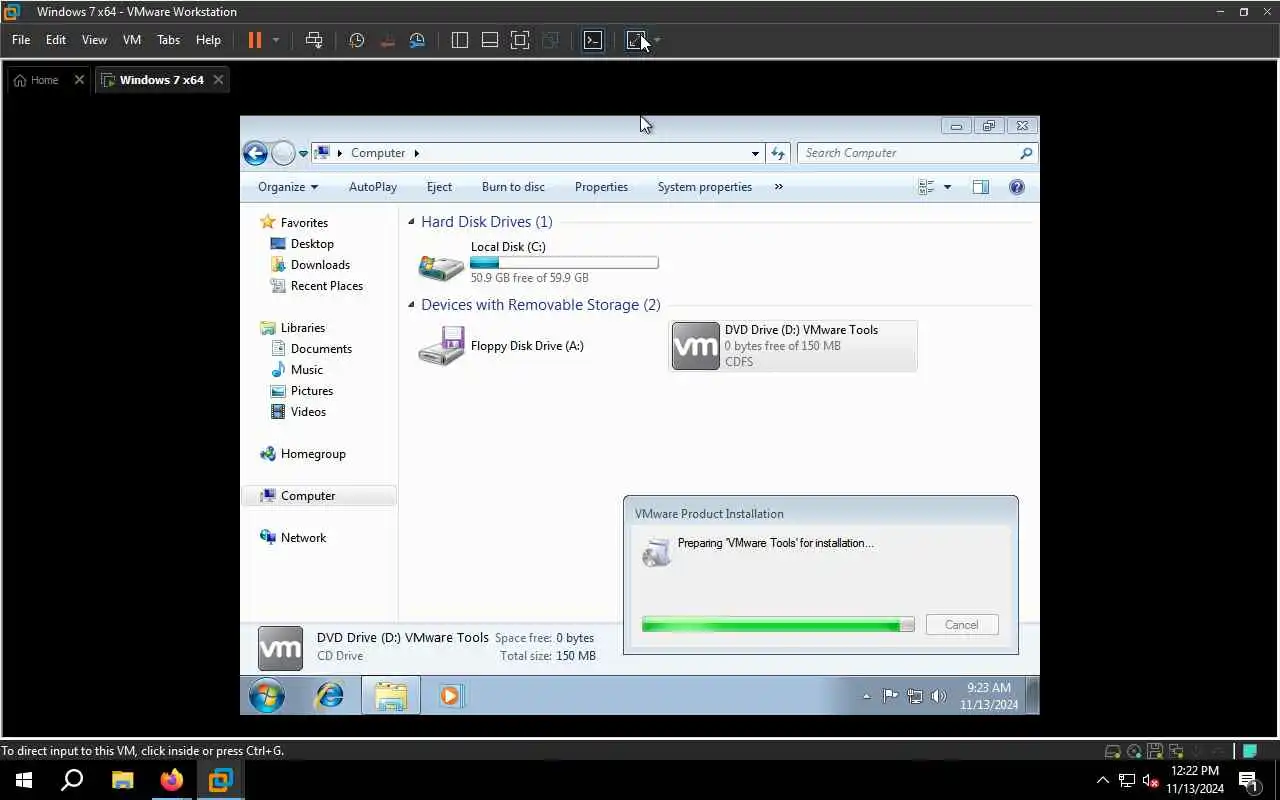Viewport: 1280px width, 800px height.
Task: Cancel the VMware Tools installation
Action: tap(962, 625)
